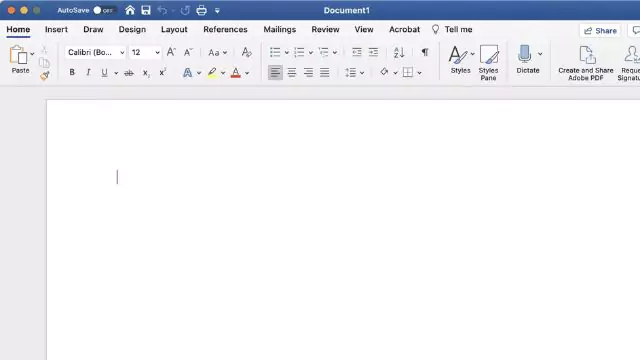Toggle left alignment button
The height and width of the screenshot is (360, 640).
click(x=275, y=73)
